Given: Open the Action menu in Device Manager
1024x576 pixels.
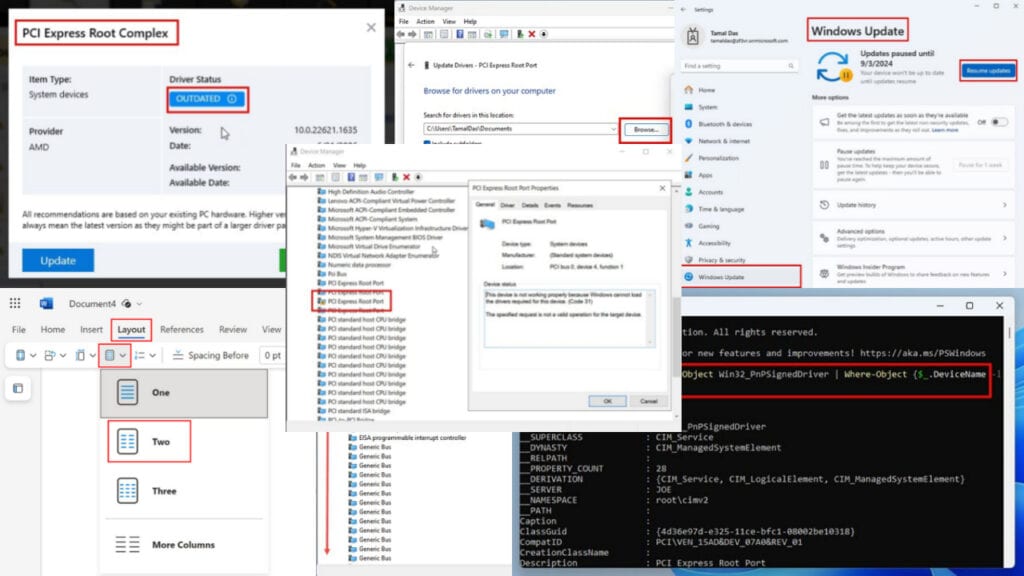Looking at the screenshot, I should click(x=426, y=22).
